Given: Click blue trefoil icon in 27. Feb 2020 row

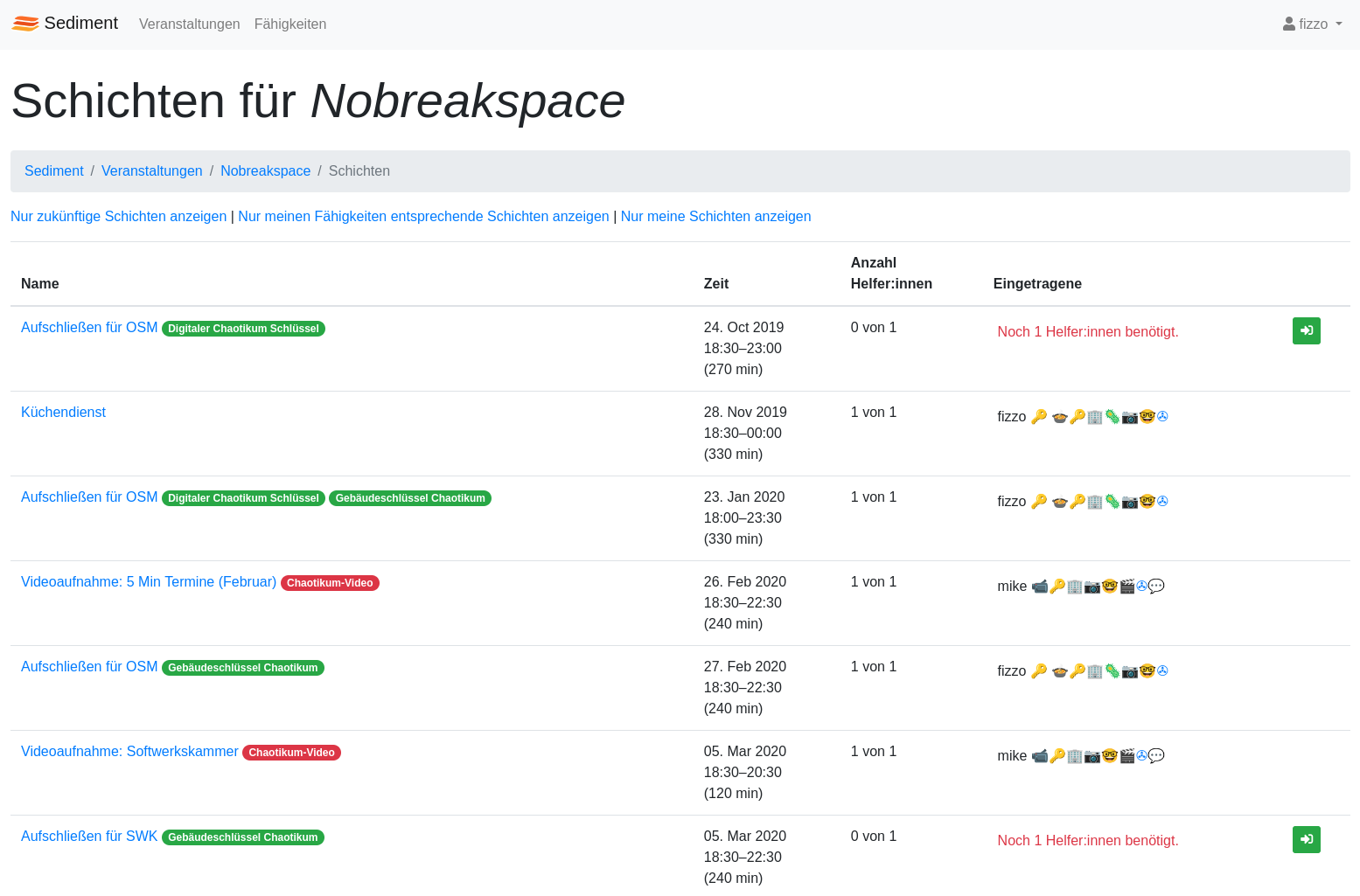Looking at the screenshot, I should 1162,670.
